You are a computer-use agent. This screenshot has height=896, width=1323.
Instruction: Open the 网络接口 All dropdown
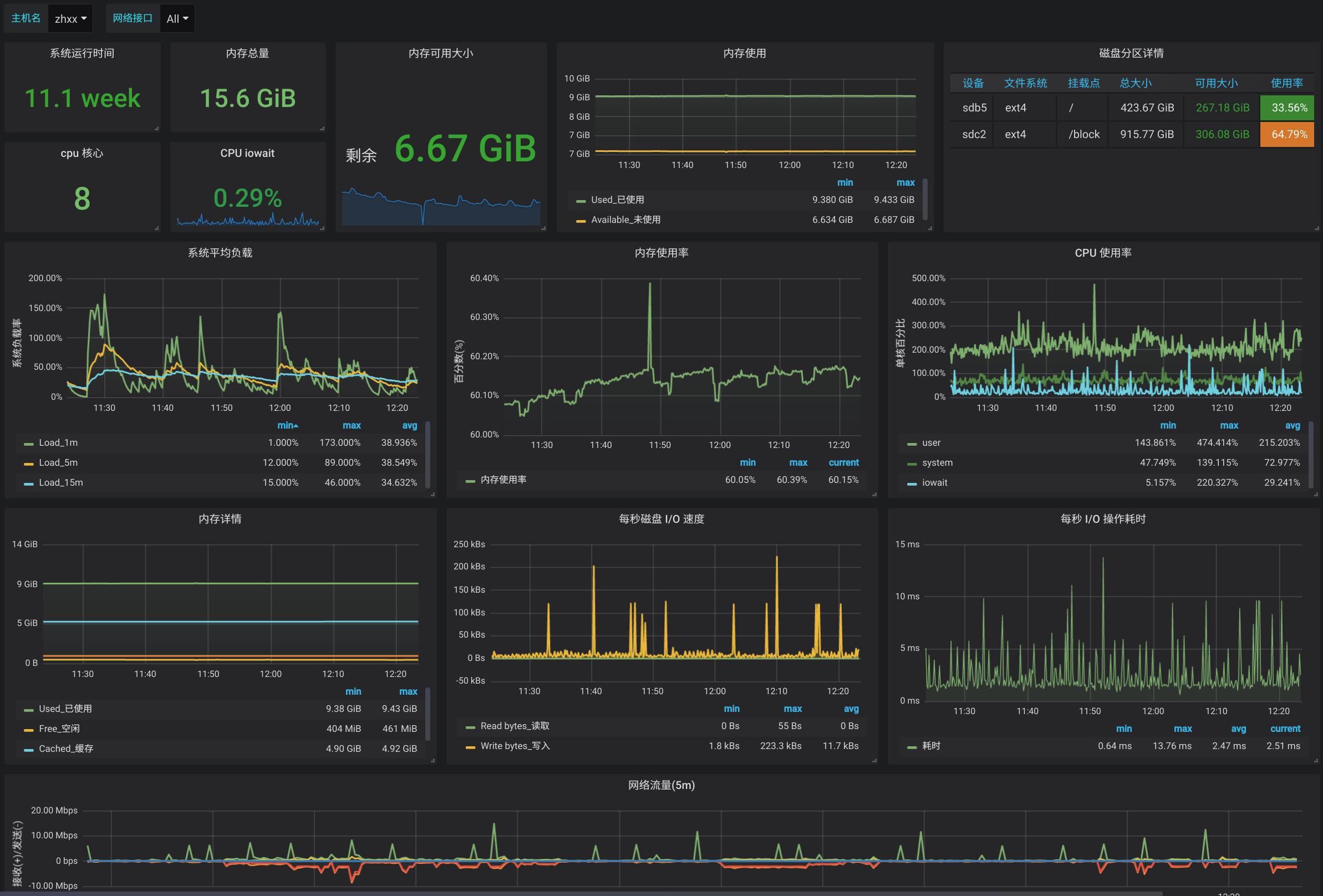[176, 18]
